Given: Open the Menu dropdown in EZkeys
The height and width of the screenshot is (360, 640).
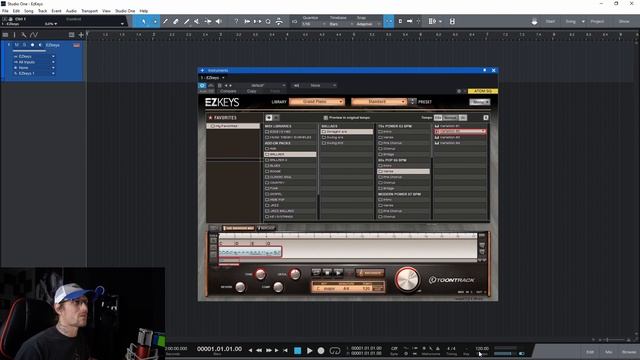Looking at the screenshot, I should [479, 102].
